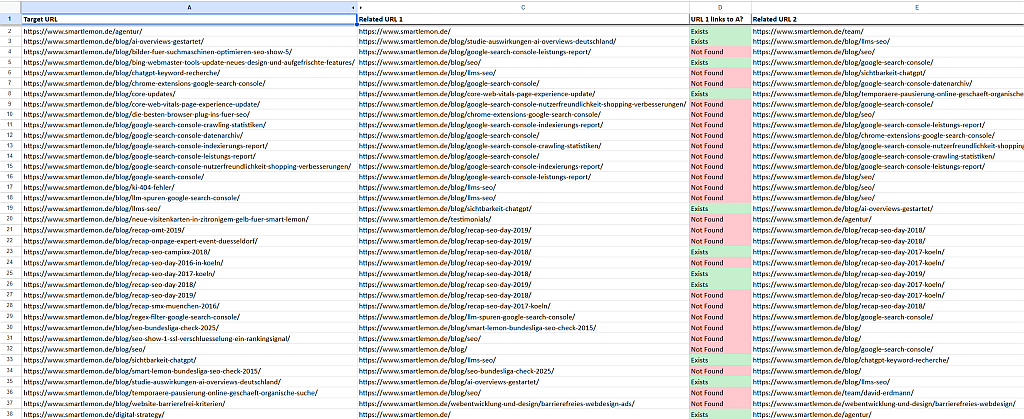Select row 2 by its row number
This screenshot has height=419, width=1024.
coord(10,31)
